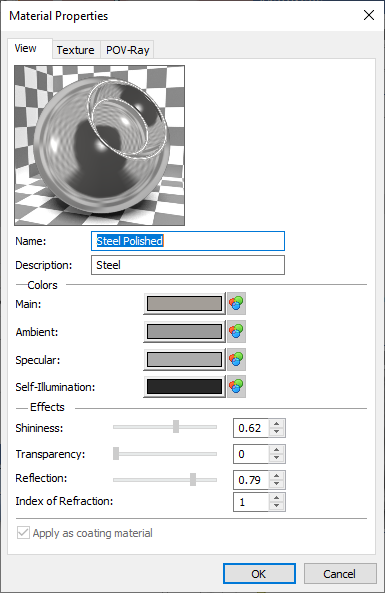
Task: Increase Index of Refraction with up arrow
Action: [x=277, y=498]
